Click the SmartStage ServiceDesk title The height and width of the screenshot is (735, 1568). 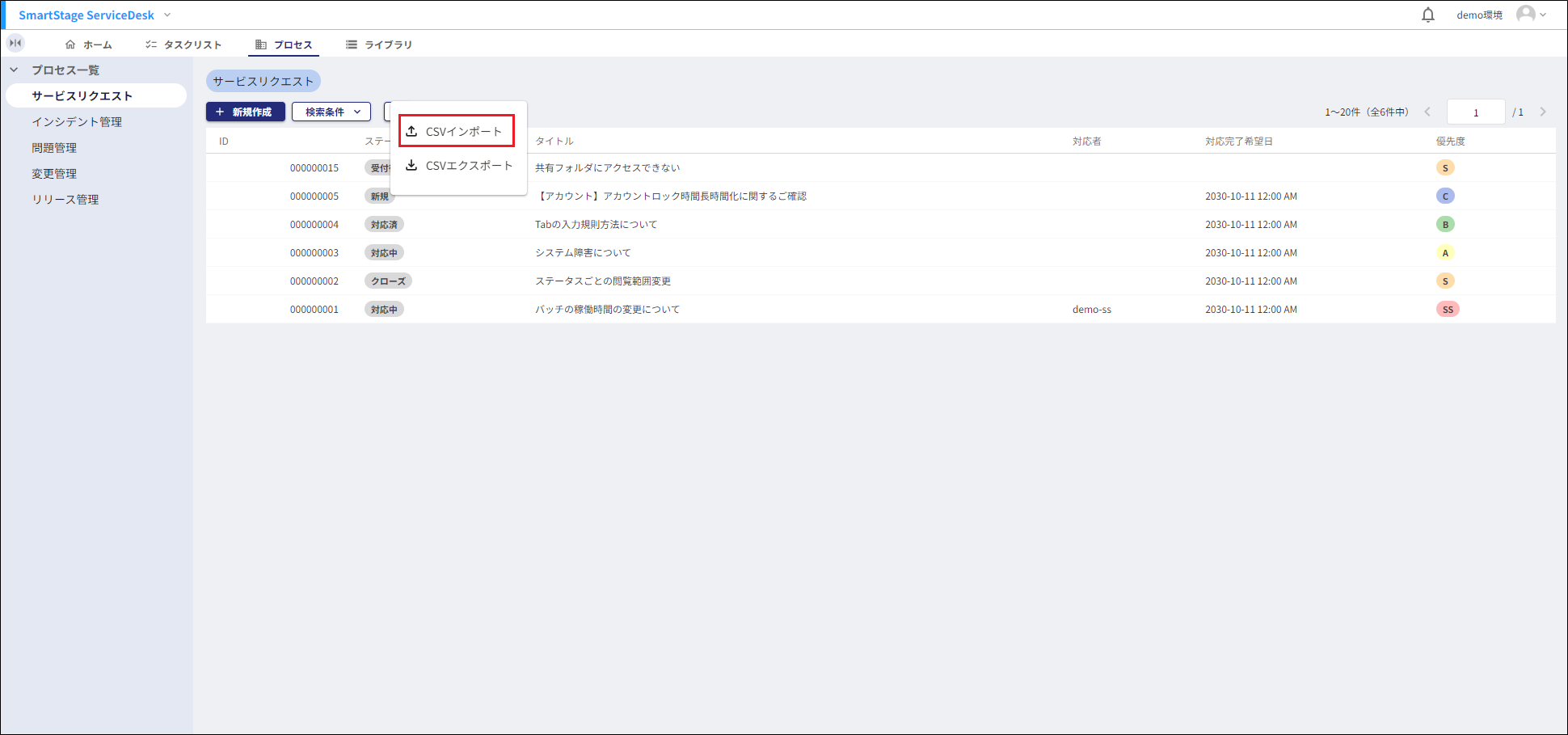click(x=86, y=15)
